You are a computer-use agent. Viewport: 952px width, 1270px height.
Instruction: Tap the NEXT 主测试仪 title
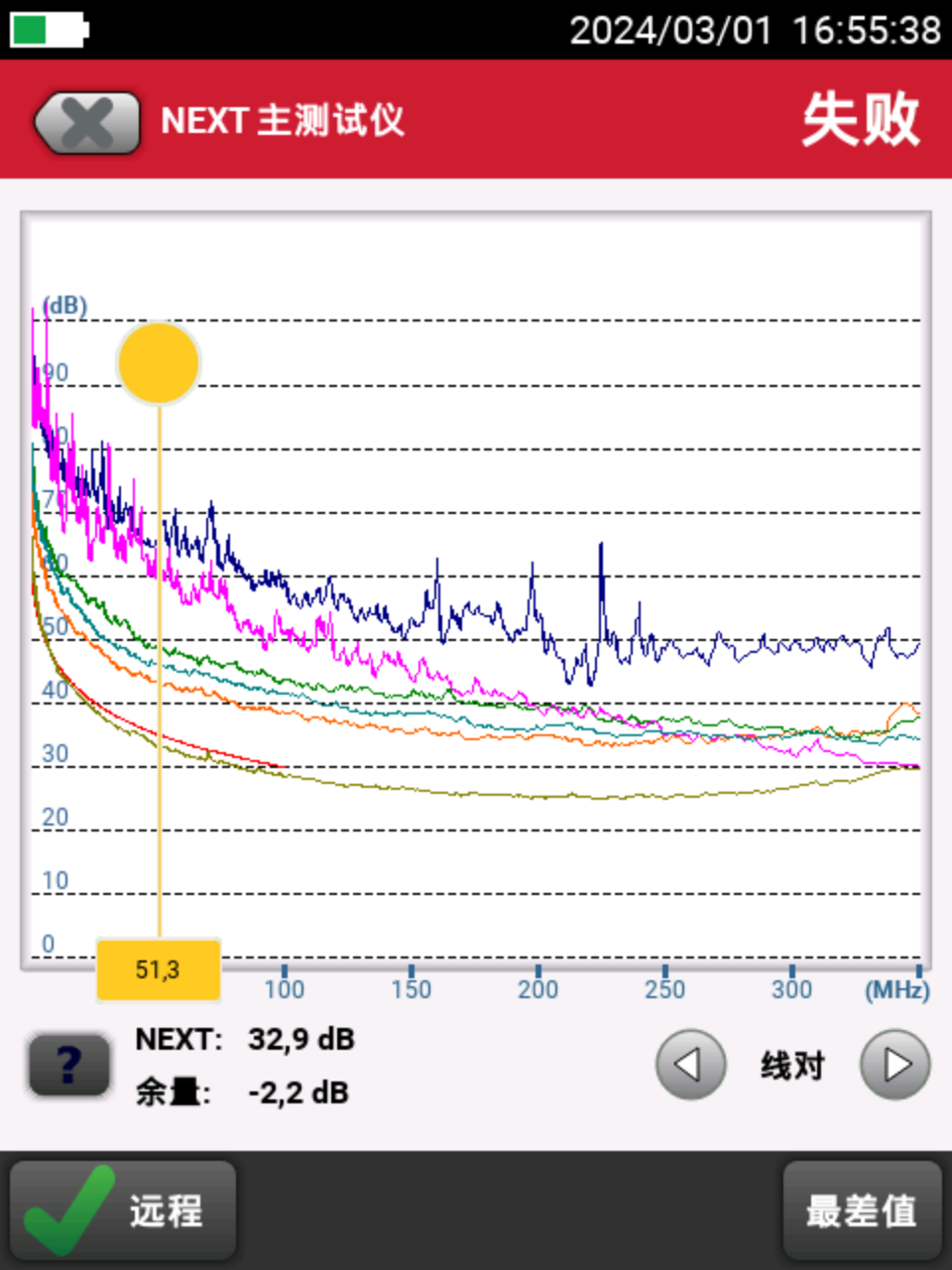click(283, 120)
